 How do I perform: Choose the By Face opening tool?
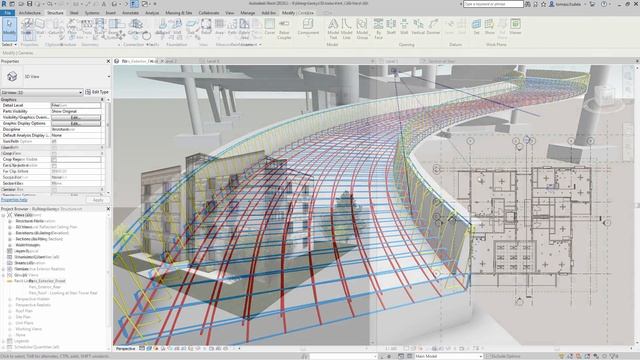378,29
